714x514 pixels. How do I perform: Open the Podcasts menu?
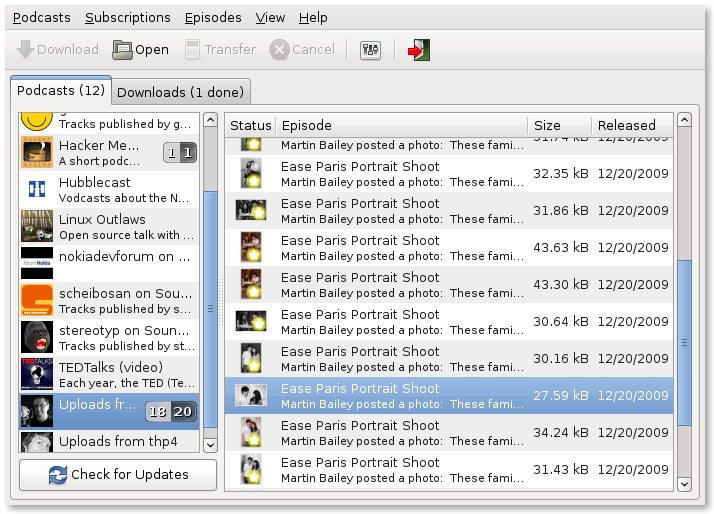(x=41, y=18)
